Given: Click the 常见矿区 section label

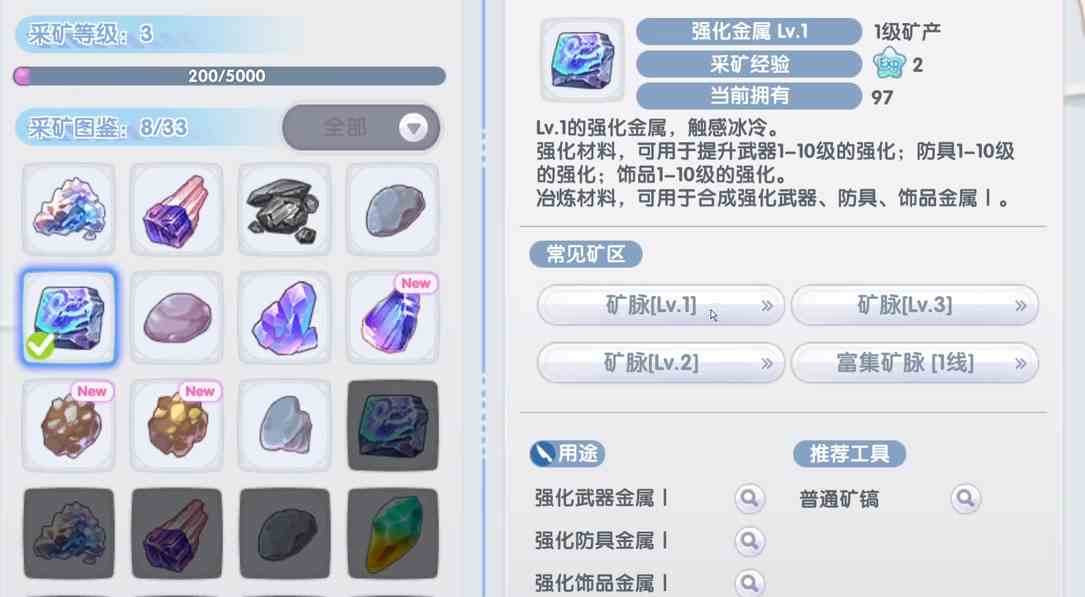Looking at the screenshot, I should pos(585,254).
